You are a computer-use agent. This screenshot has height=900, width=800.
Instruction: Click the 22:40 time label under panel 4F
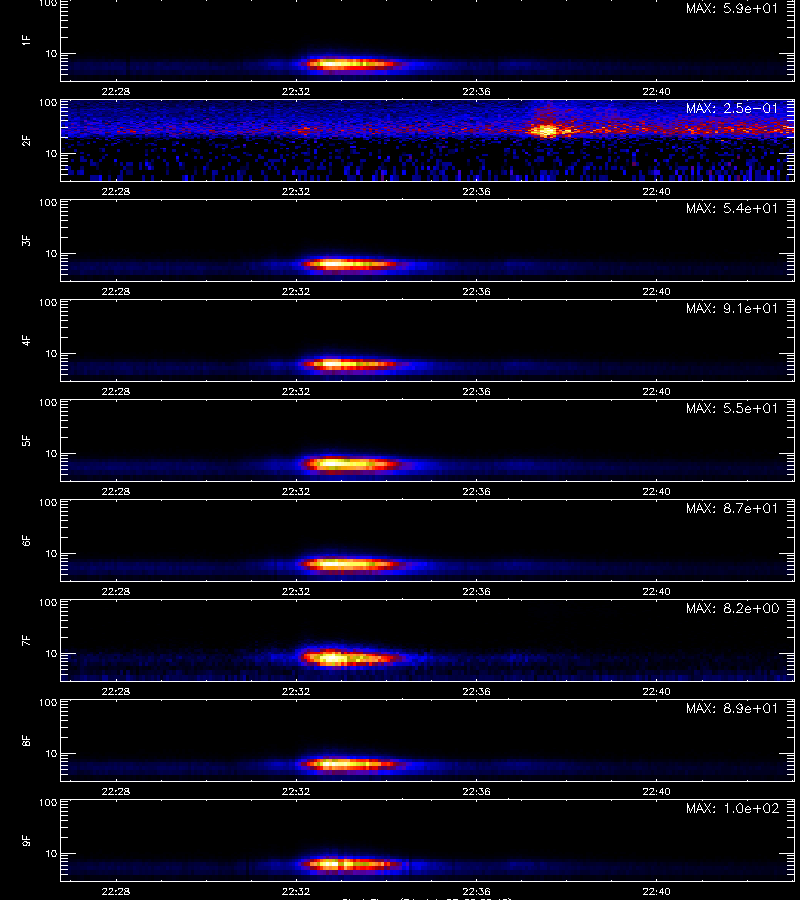657,391
